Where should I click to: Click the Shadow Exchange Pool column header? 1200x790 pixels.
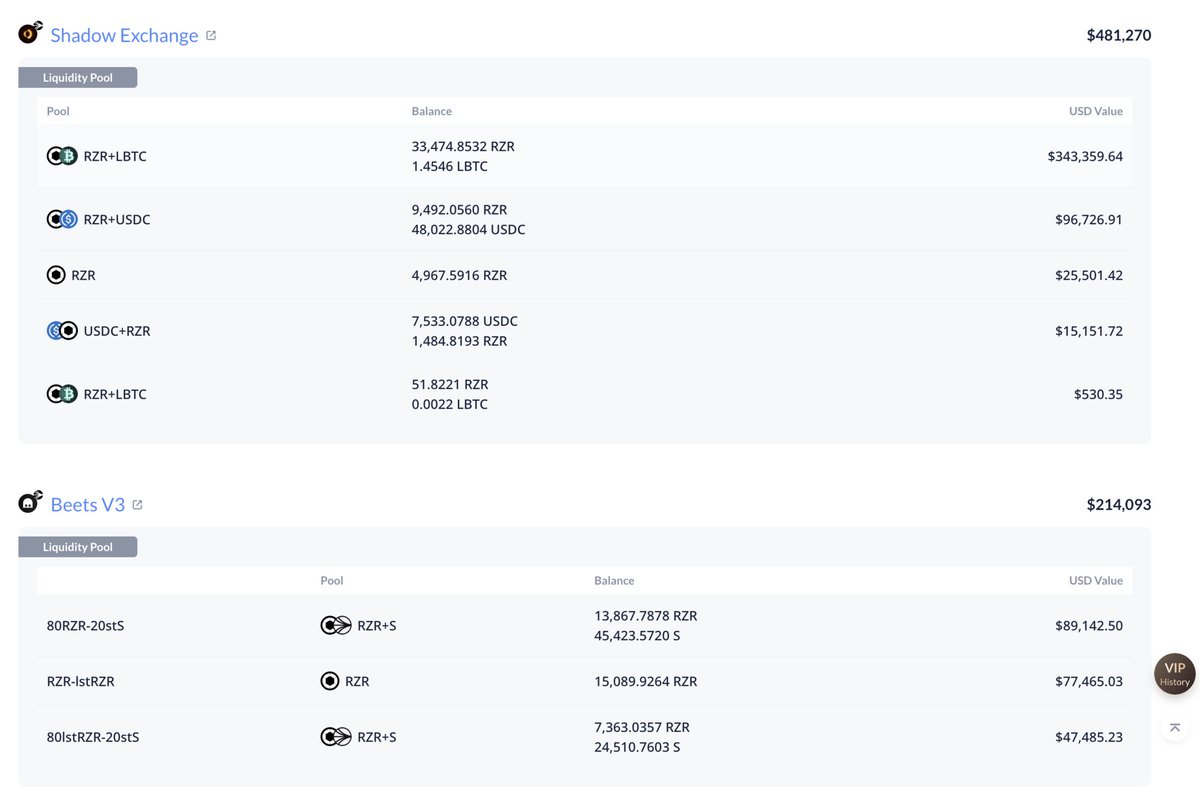[58, 111]
